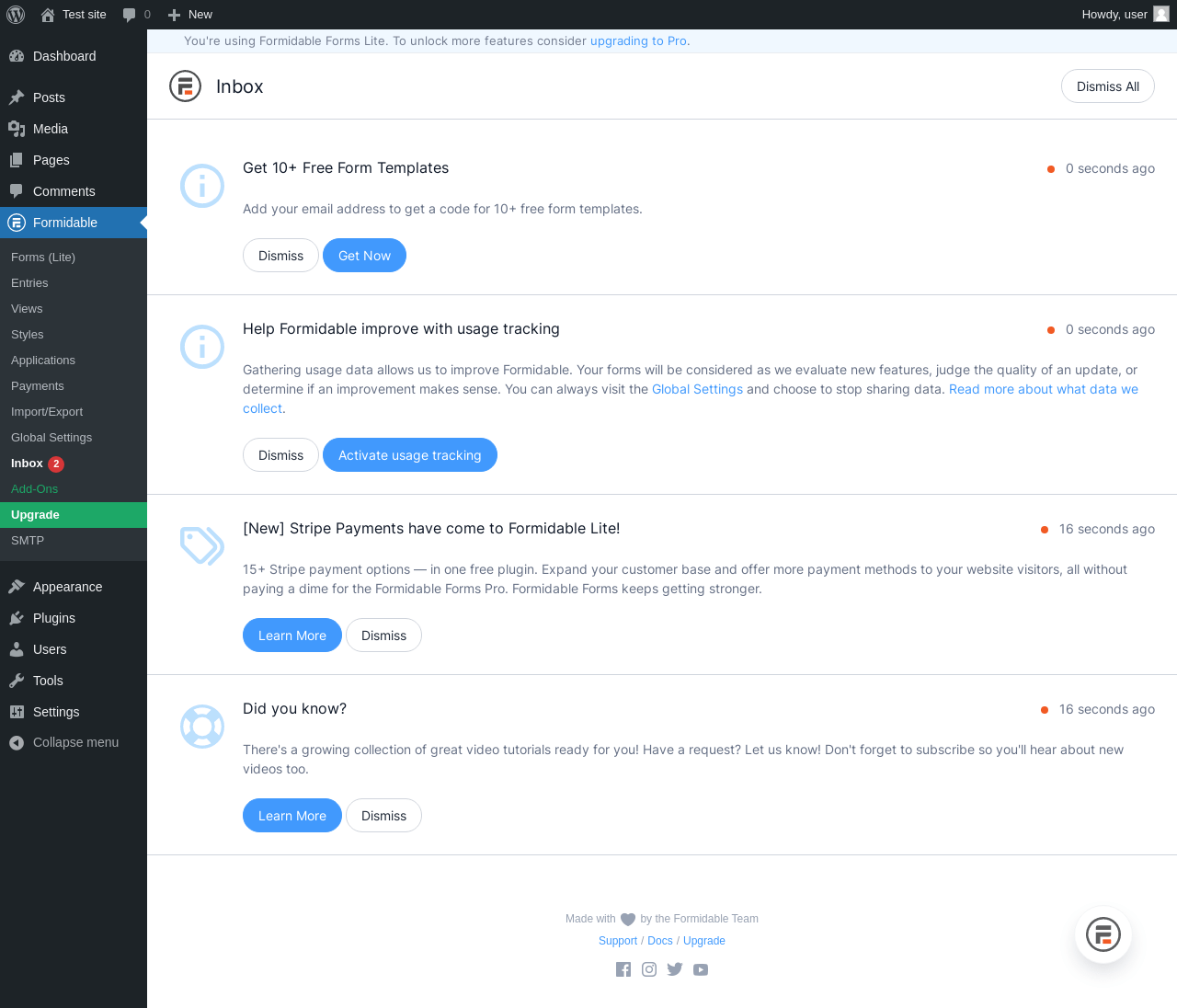Open the Settings sidebar menu

tap(74, 712)
